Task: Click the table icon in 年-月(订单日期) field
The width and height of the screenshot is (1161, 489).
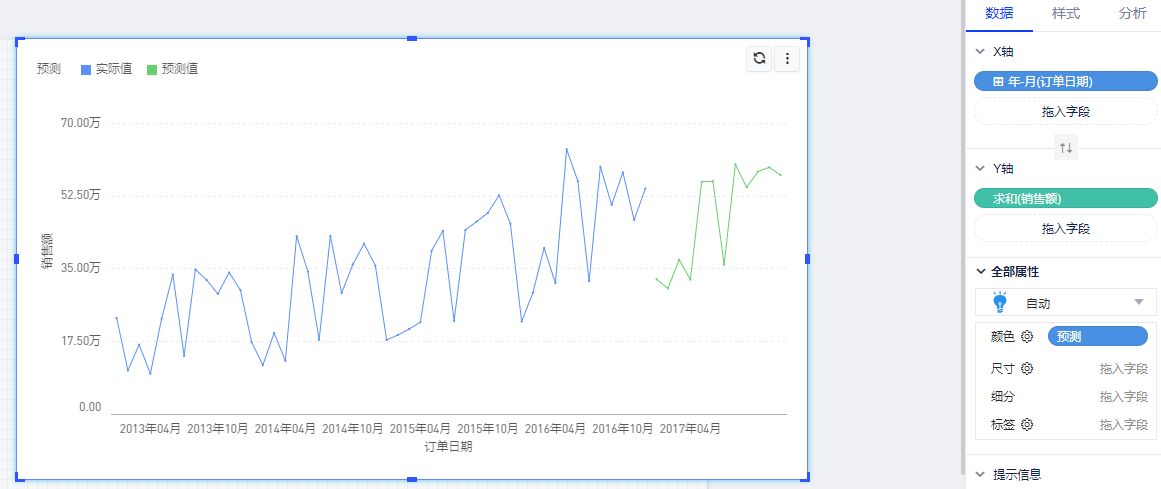Action: (997, 81)
